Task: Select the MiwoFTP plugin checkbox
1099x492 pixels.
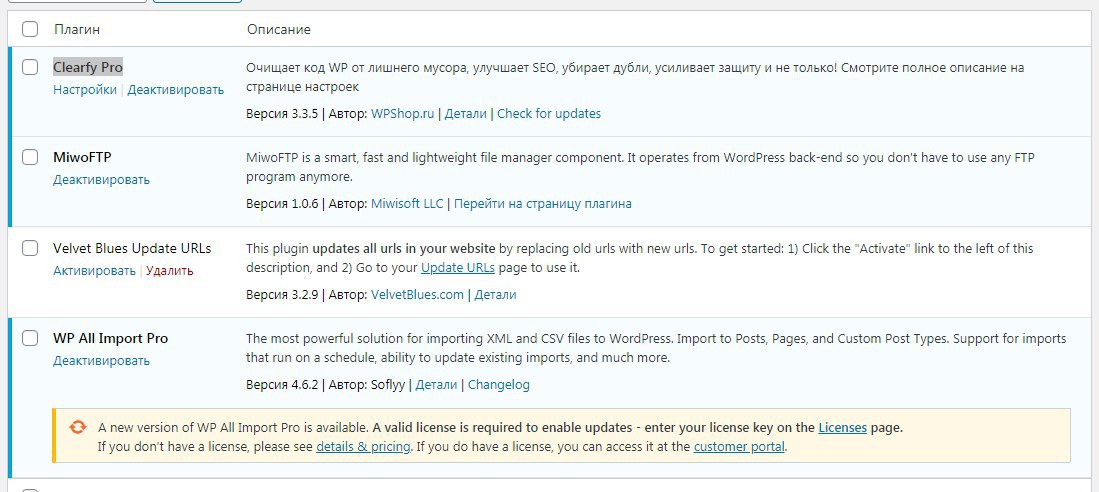Action: (30, 158)
